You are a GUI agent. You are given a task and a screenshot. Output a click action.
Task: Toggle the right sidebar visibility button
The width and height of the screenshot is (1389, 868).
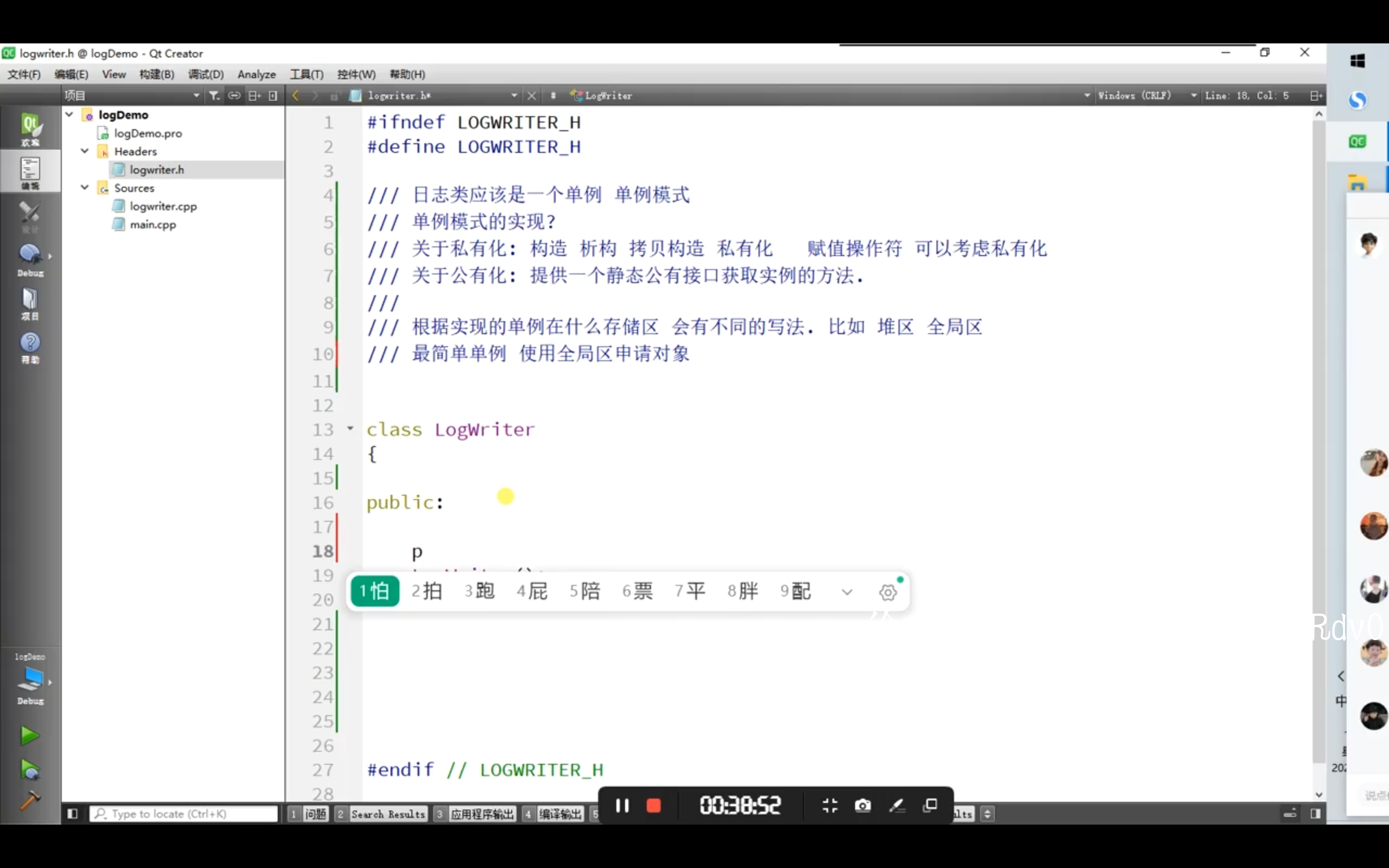tap(1316, 813)
